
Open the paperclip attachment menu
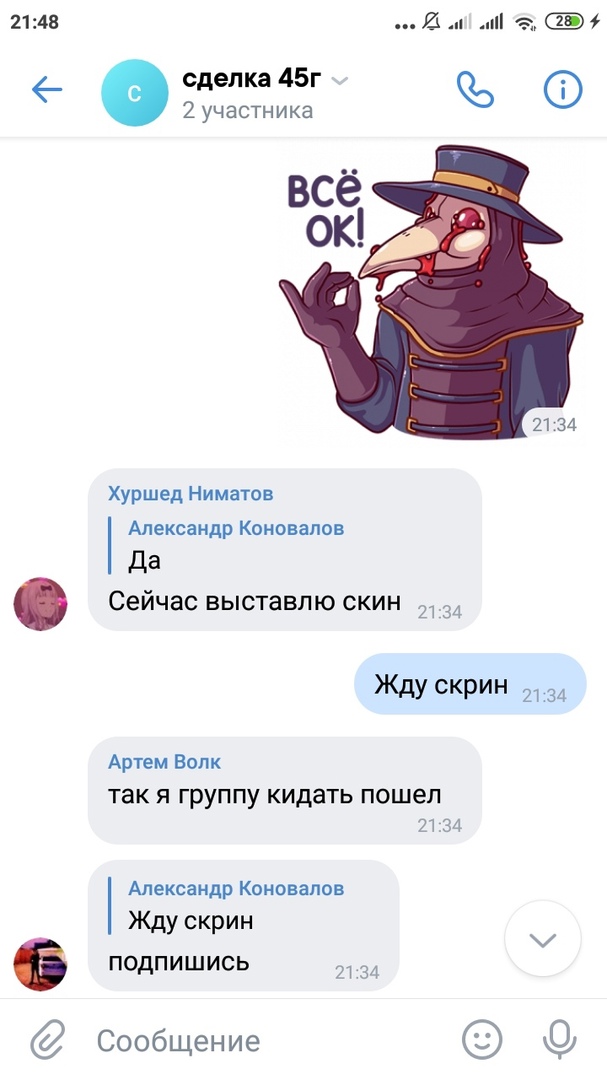(x=48, y=1040)
